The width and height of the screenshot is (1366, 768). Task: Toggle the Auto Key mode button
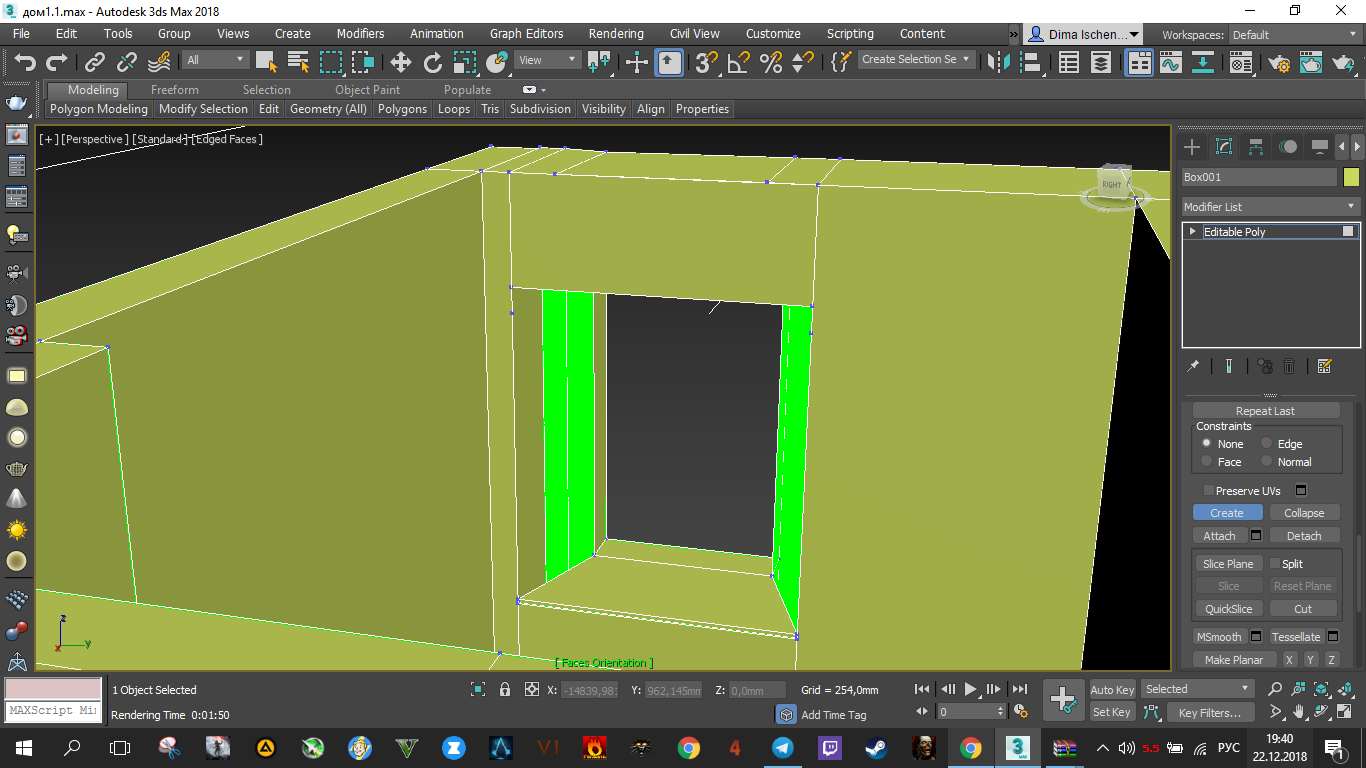pos(1112,689)
